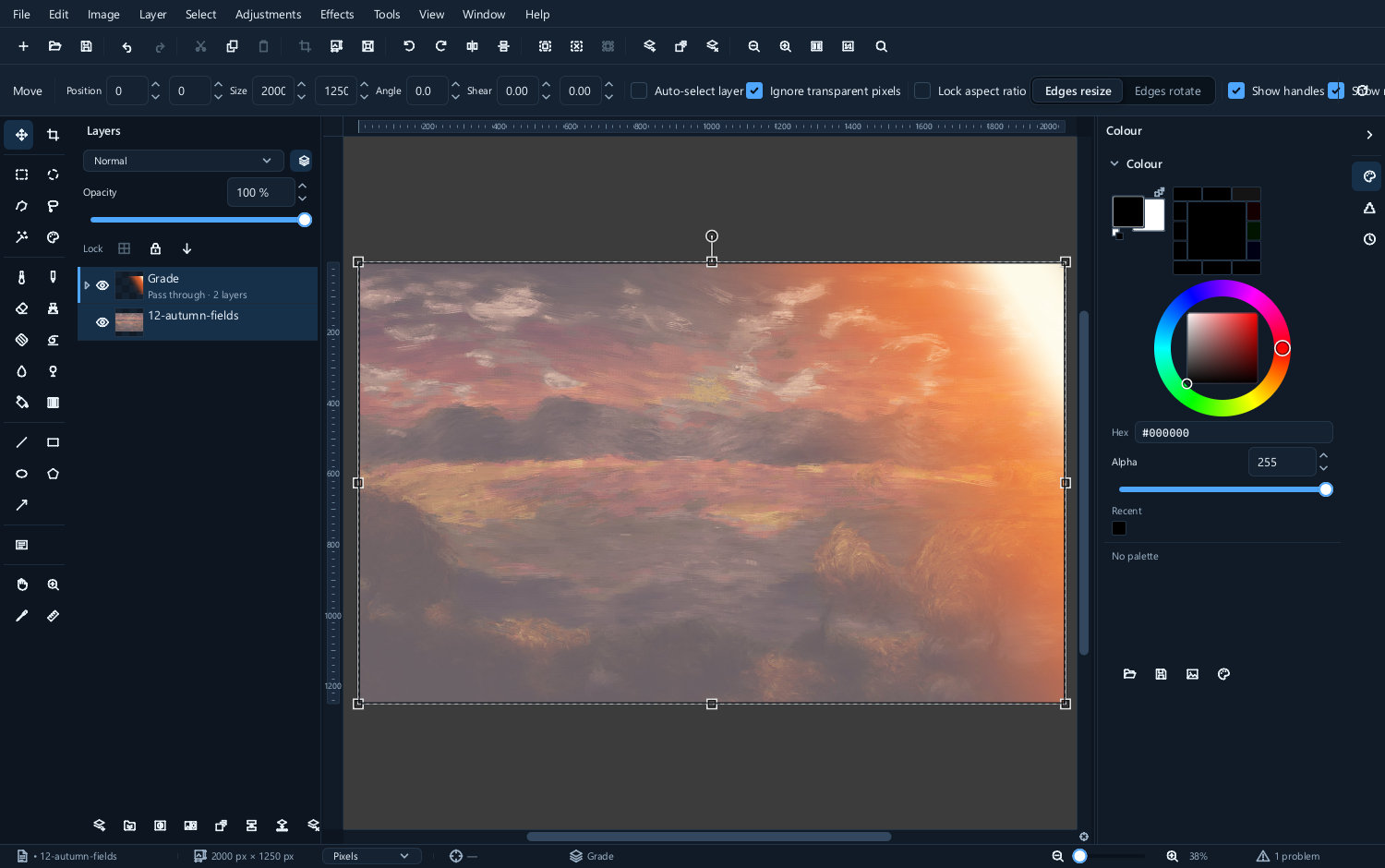
Task: Zoom out using top toolbar icon
Action: pyautogui.click(x=753, y=46)
